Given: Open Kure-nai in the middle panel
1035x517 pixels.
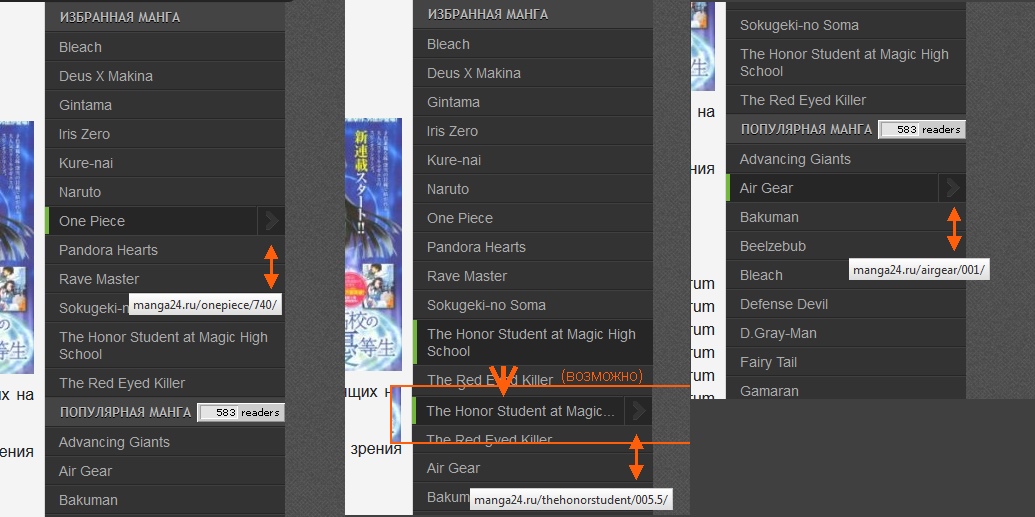Looking at the screenshot, I should click(533, 160).
